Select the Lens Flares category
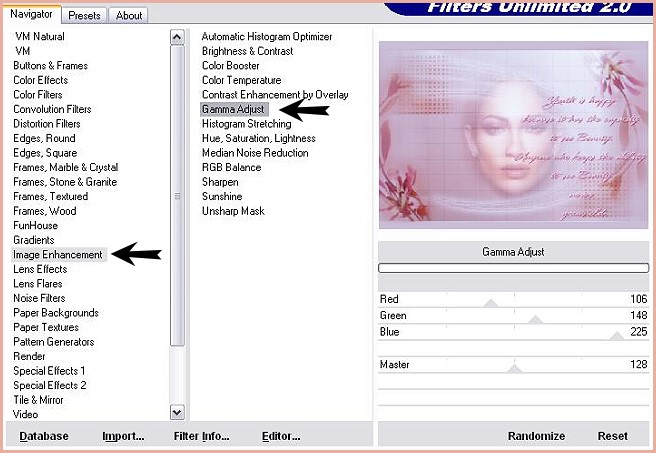 click(x=38, y=284)
